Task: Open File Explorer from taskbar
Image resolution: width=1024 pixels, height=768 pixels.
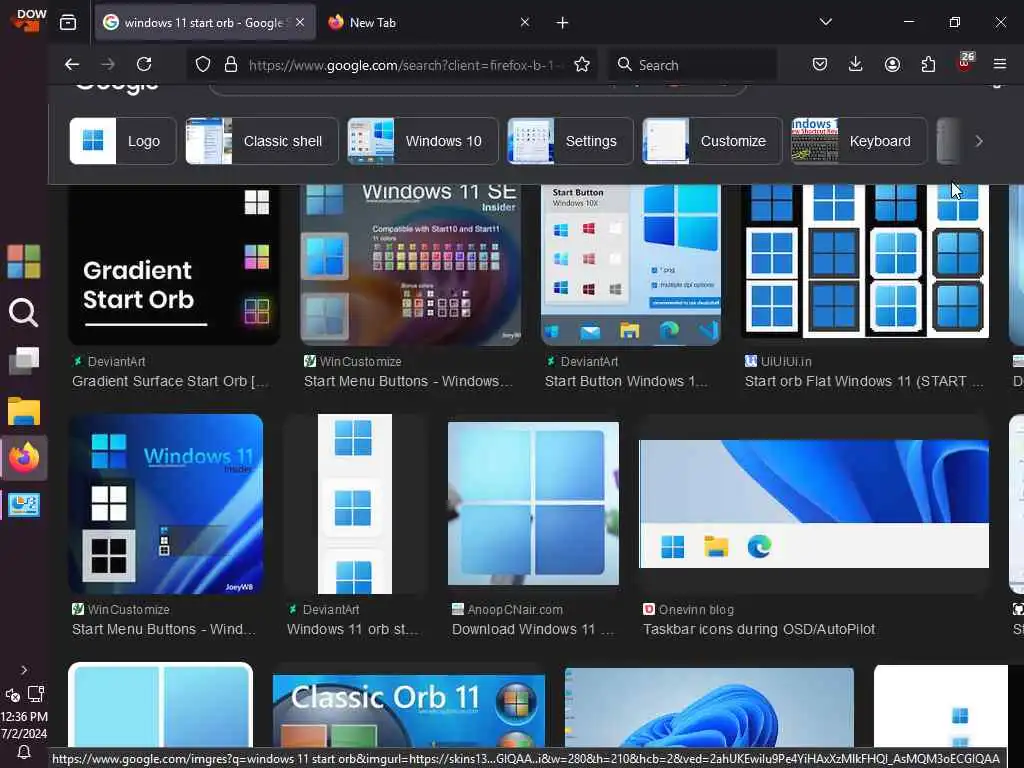Action: tap(24, 411)
